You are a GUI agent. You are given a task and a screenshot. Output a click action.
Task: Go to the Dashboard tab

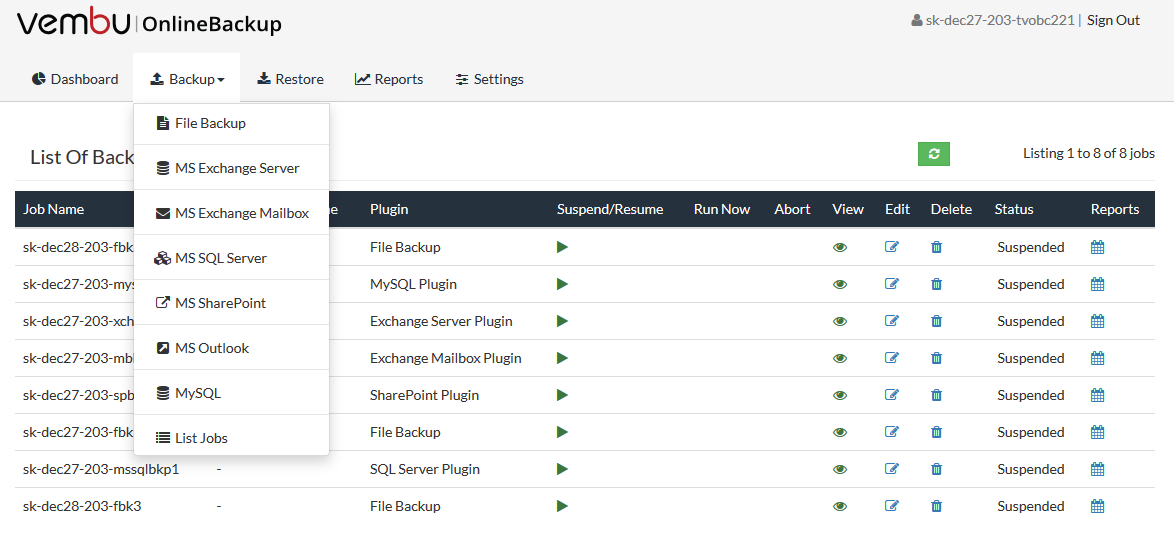tap(75, 79)
